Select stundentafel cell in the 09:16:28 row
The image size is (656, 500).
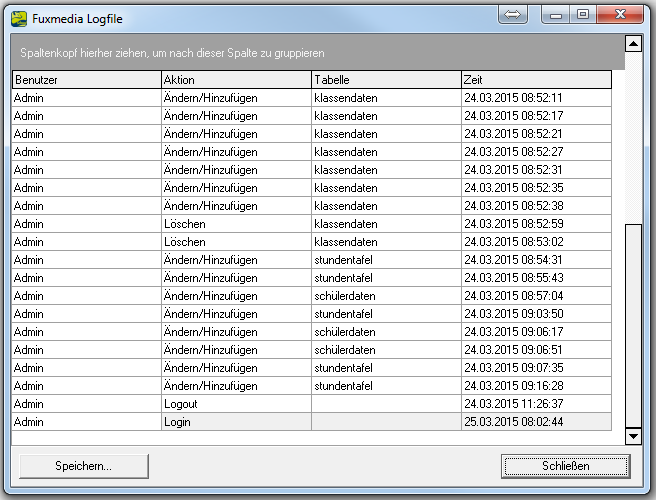387,385
